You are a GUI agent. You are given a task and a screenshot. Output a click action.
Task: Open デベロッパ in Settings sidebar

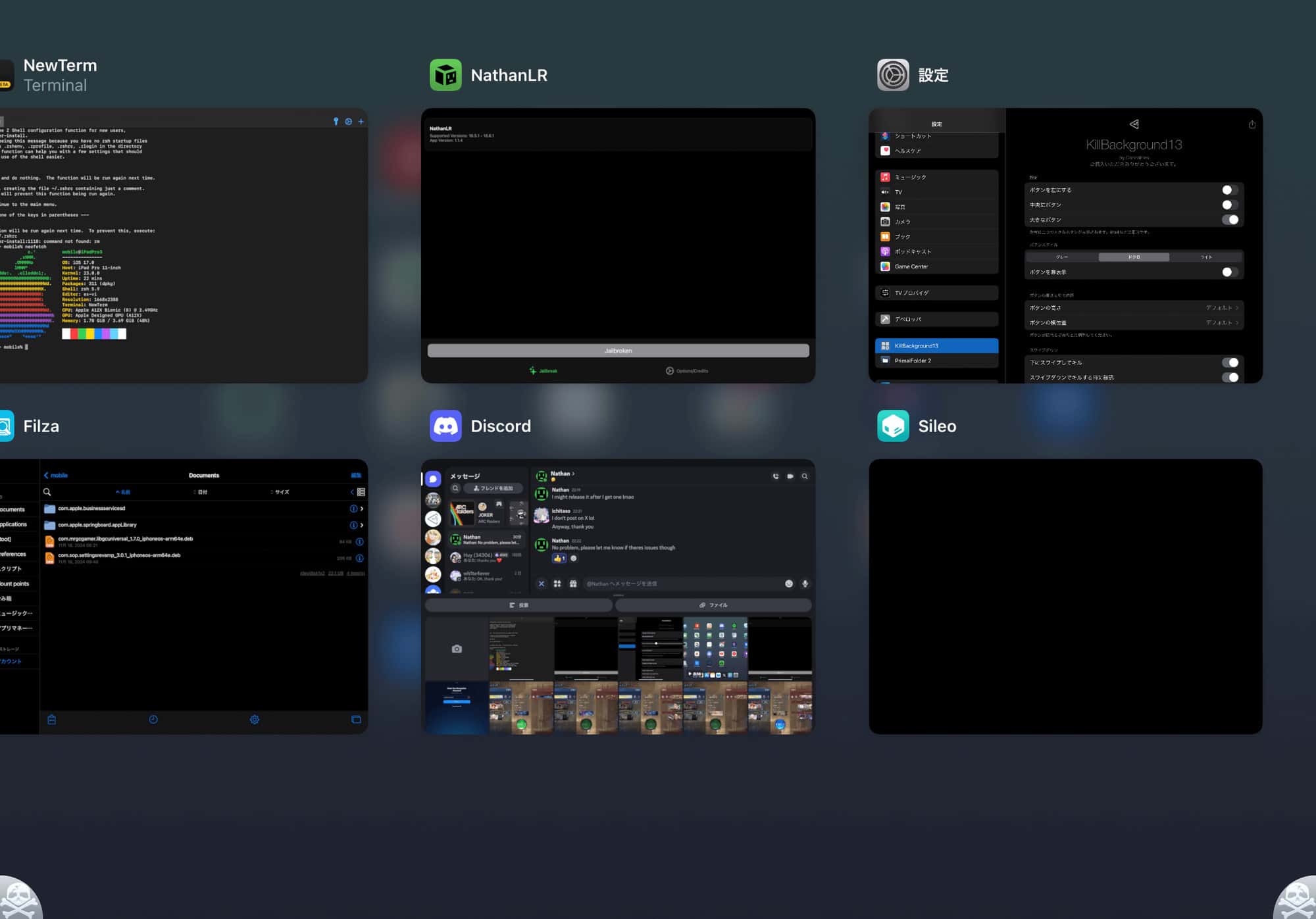point(936,319)
